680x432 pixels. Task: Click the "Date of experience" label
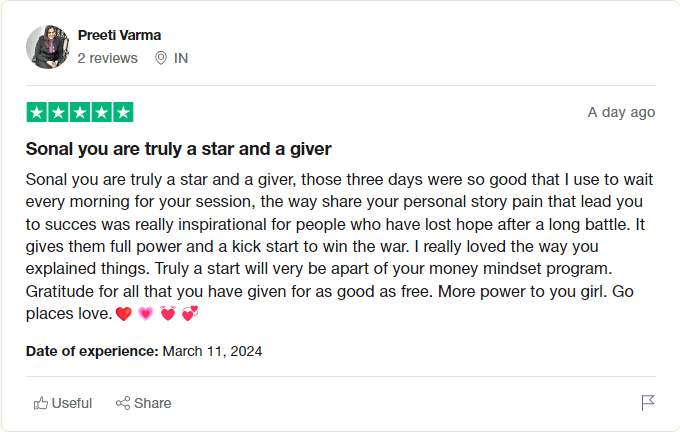pyautogui.click(x=91, y=351)
